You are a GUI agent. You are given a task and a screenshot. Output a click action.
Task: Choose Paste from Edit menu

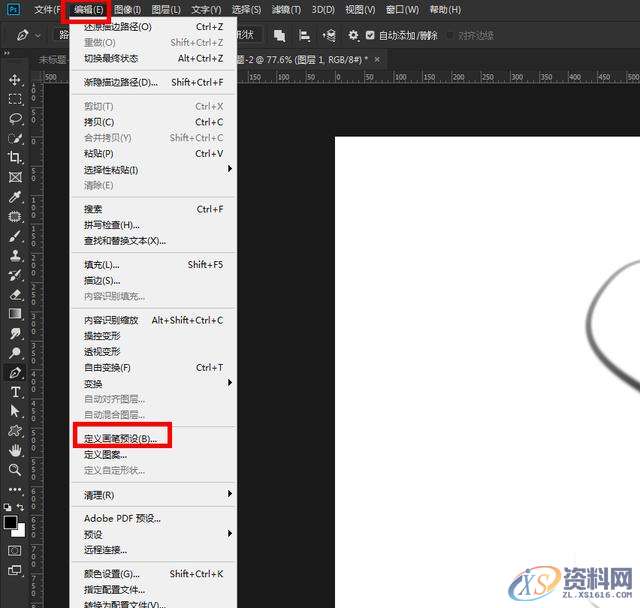click(153, 153)
